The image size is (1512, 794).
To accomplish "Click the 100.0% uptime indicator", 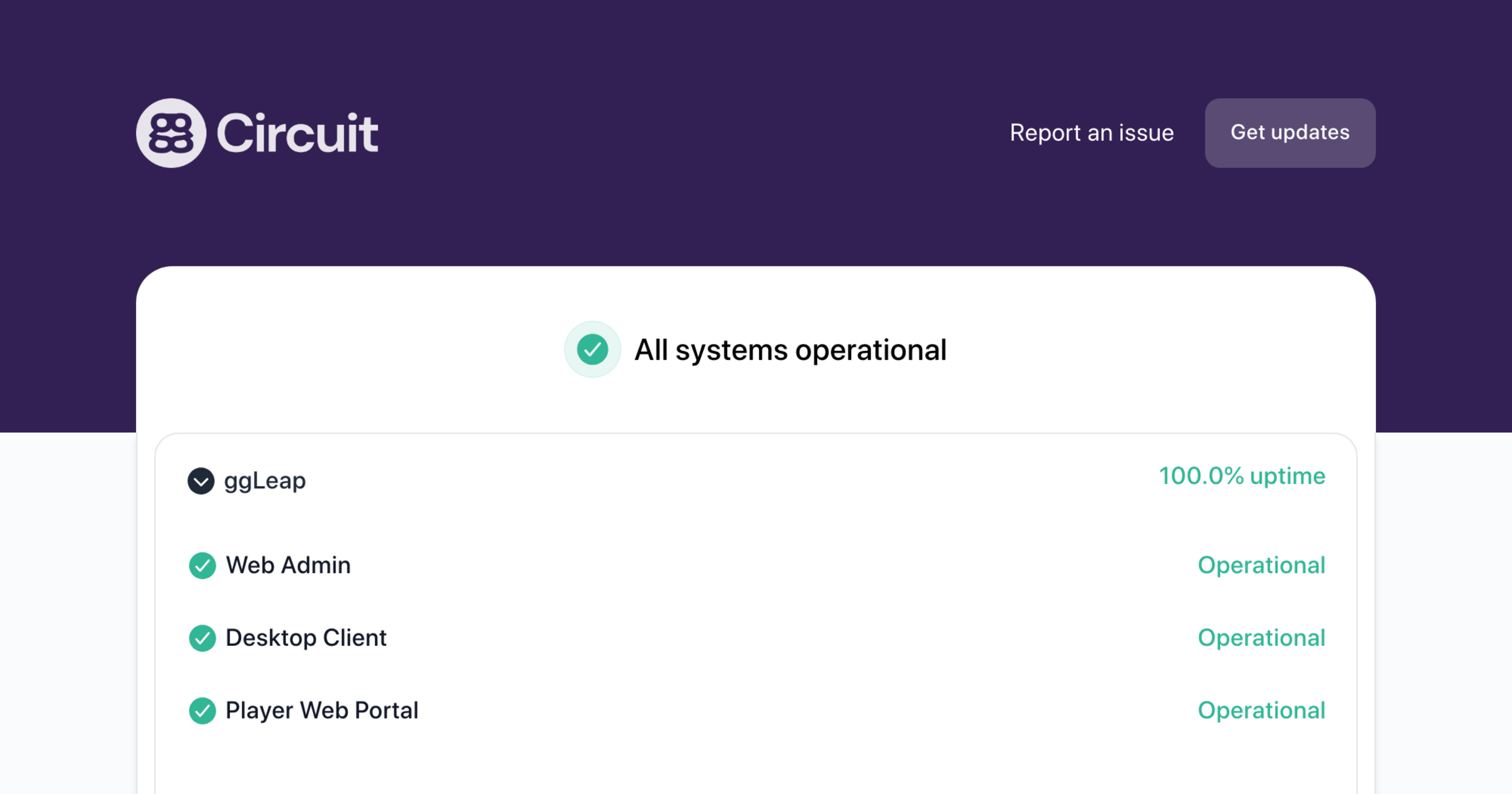I will [1242, 477].
